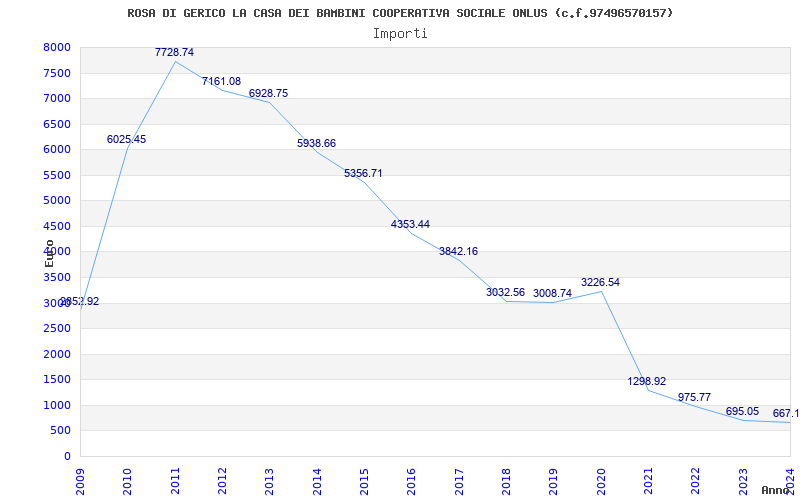Select the x-axis year 2017
This screenshot has height=500, width=800.
pyautogui.click(x=459, y=482)
